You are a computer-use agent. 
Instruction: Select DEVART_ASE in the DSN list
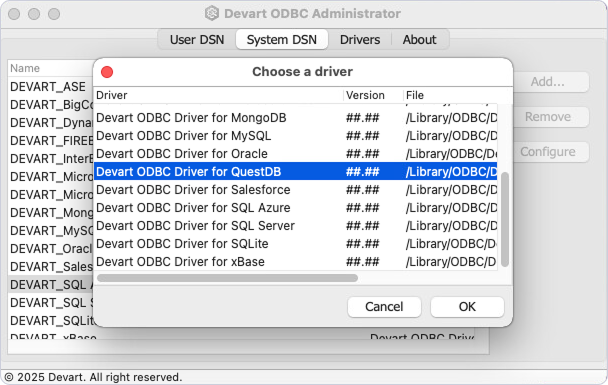51,87
